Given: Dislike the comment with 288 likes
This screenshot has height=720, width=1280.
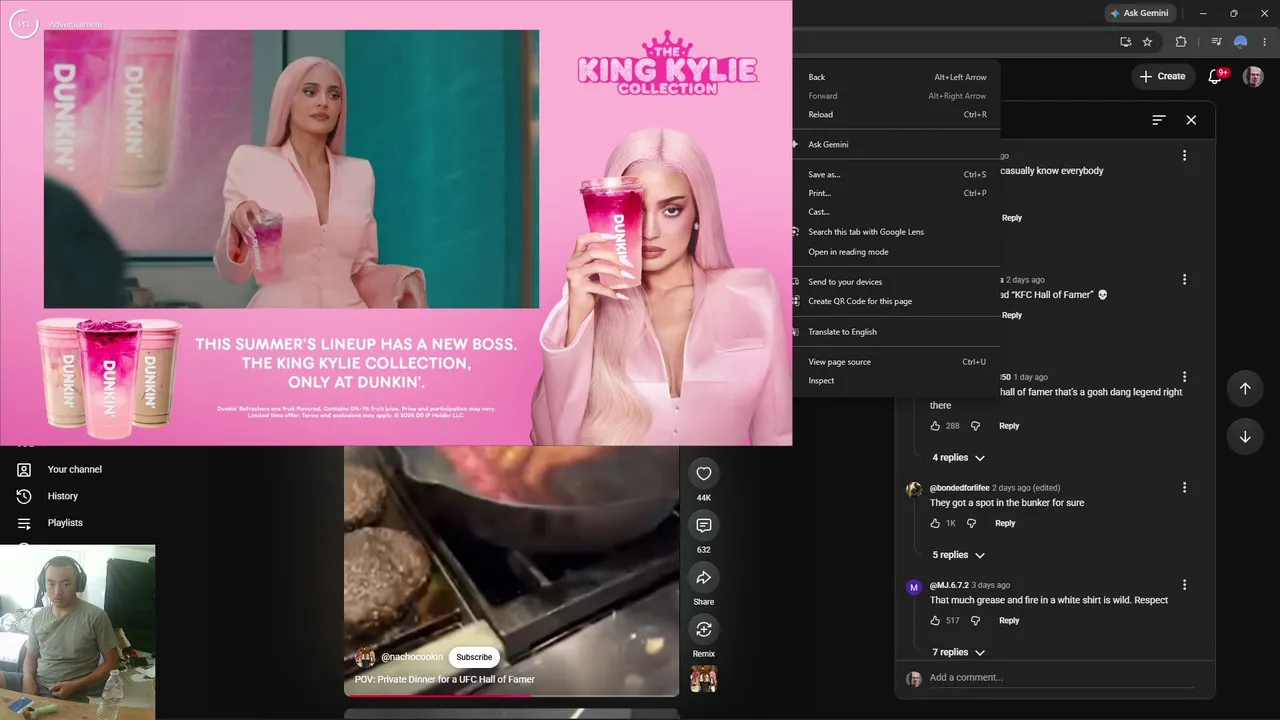Looking at the screenshot, I should tap(976, 426).
